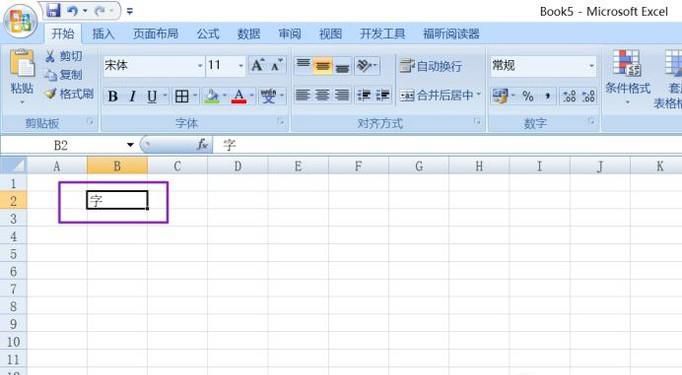Decrease the indent
This screenshot has width=682, height=375.
click(364, 95)
